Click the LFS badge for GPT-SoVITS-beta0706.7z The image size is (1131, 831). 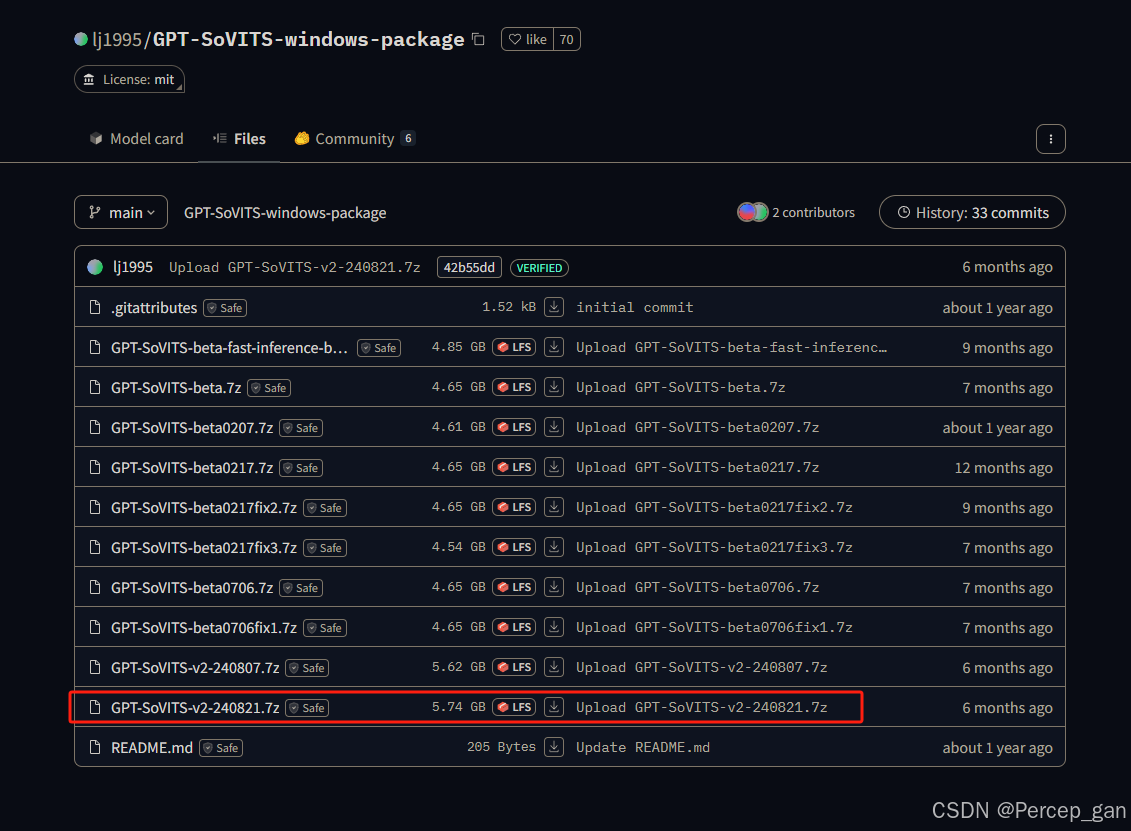[x=514, y=587]
